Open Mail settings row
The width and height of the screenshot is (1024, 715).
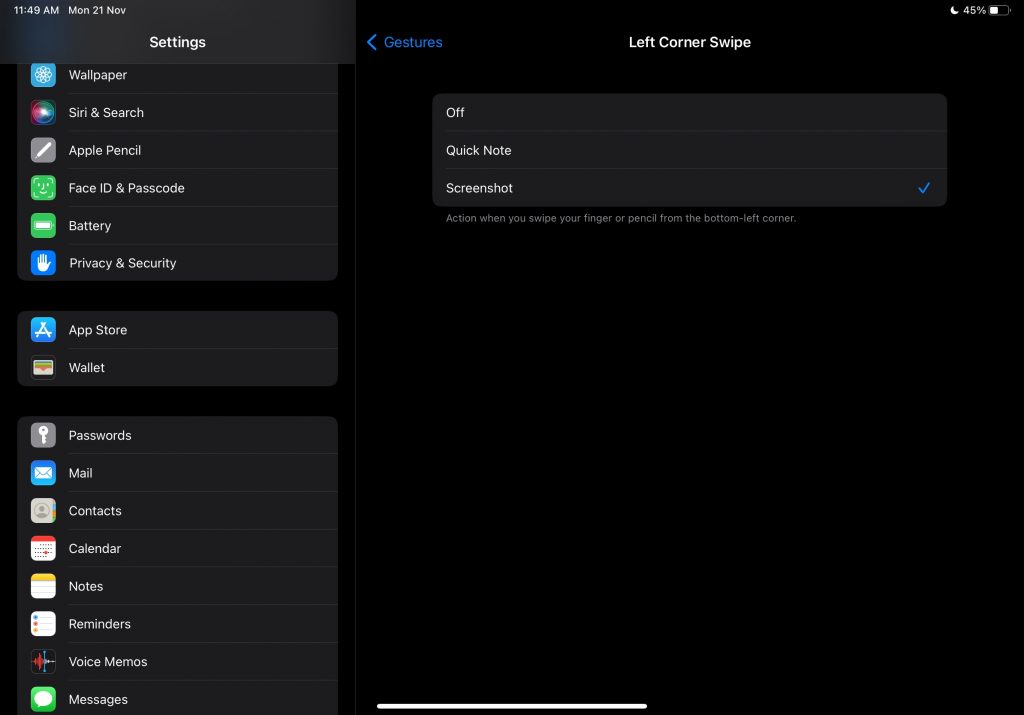click(178, 473)
